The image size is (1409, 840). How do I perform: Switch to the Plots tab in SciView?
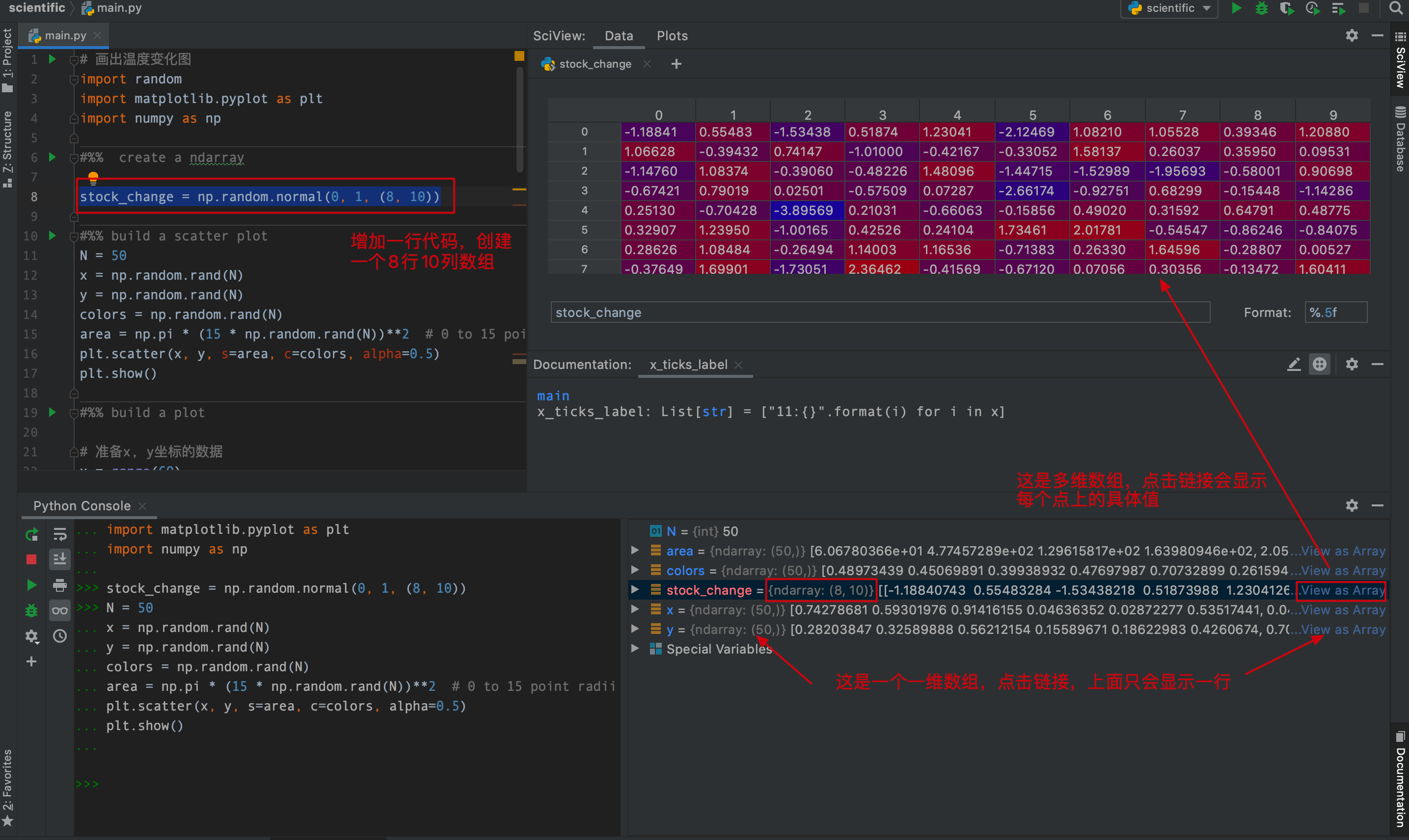pos(672,36)
